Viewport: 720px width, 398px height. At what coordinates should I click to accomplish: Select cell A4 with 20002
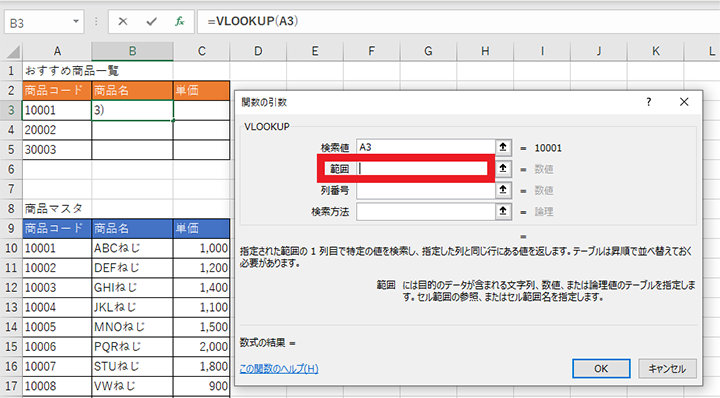point(57,130)
